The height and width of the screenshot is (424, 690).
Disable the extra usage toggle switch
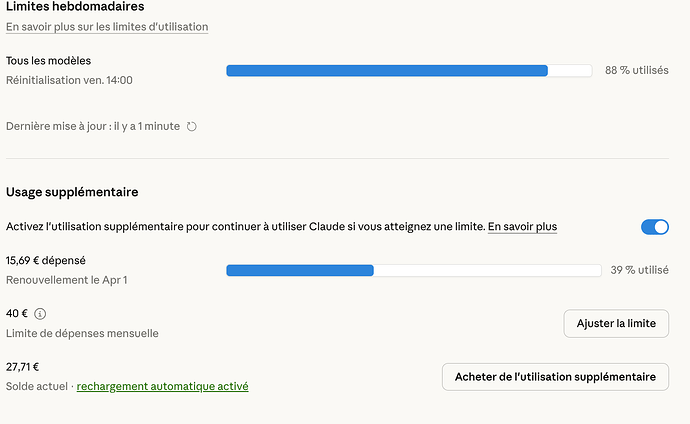(655, 227)
